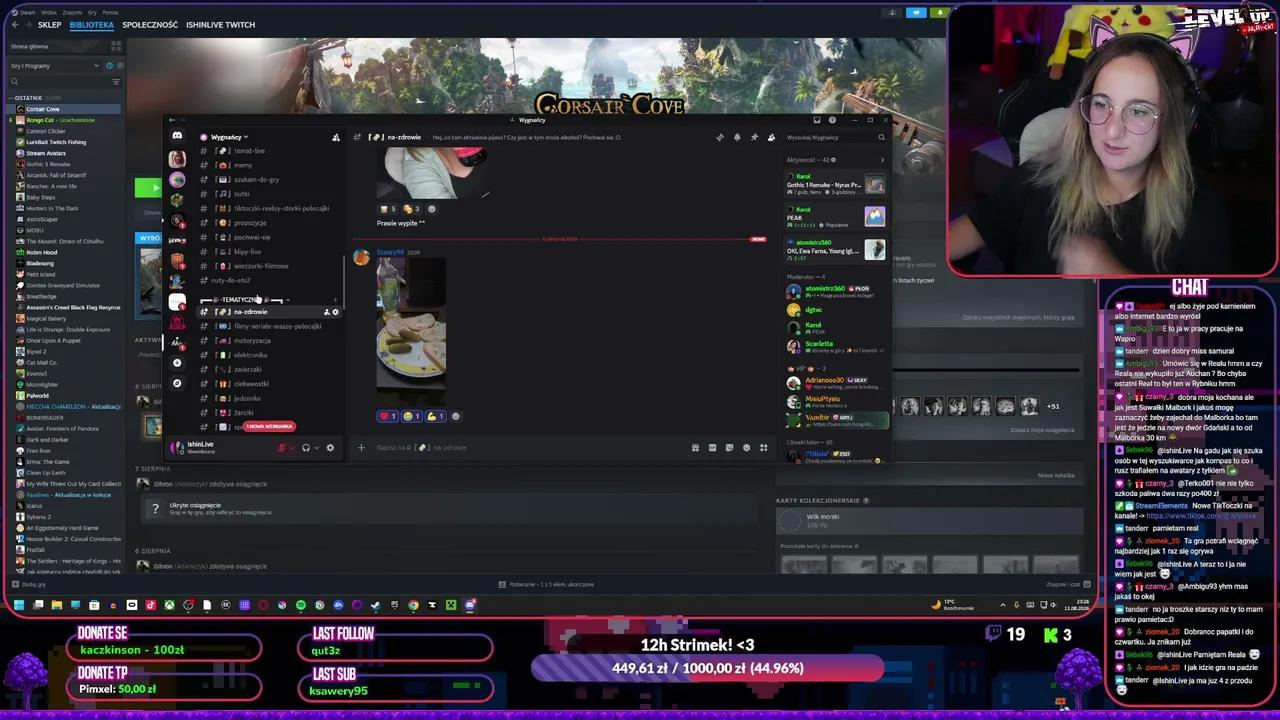Click the Wyszukaj Wygnańcy search field

(834, 137)
